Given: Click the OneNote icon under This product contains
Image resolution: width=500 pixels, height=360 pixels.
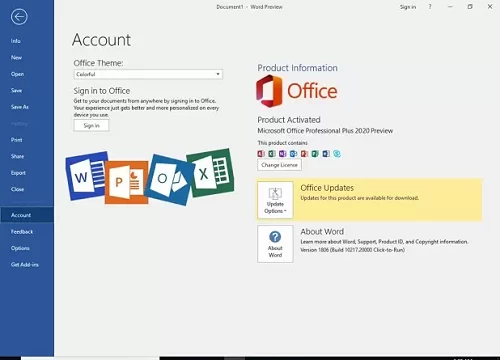Looking at the screenshot, I should point(283,154).
